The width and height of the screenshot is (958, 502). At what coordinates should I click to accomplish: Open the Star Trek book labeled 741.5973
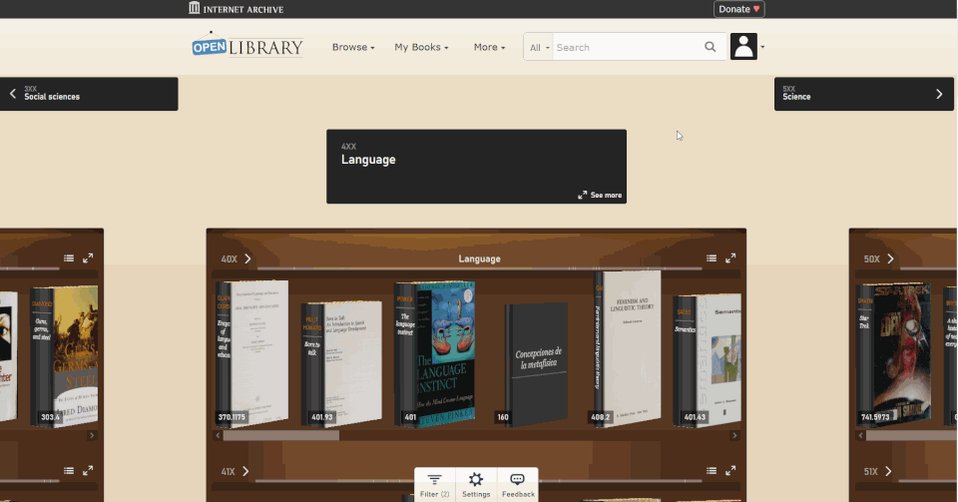point(894,354)
